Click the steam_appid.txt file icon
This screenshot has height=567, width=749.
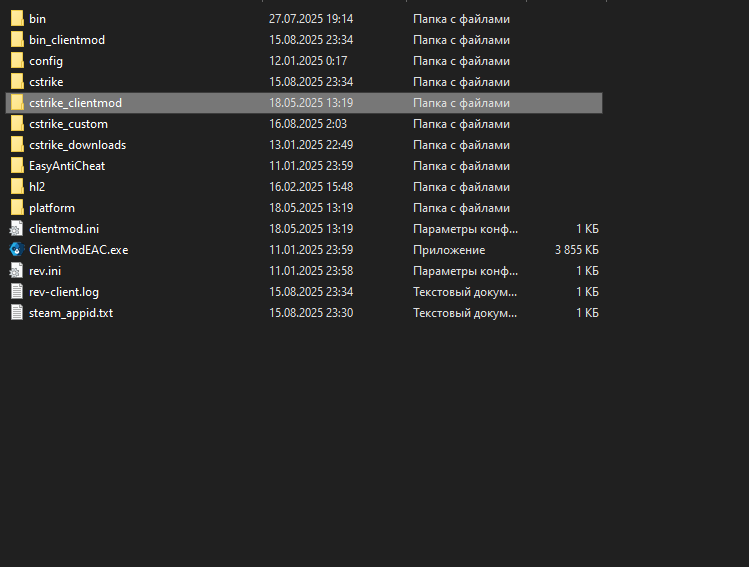tap(17, 313)
